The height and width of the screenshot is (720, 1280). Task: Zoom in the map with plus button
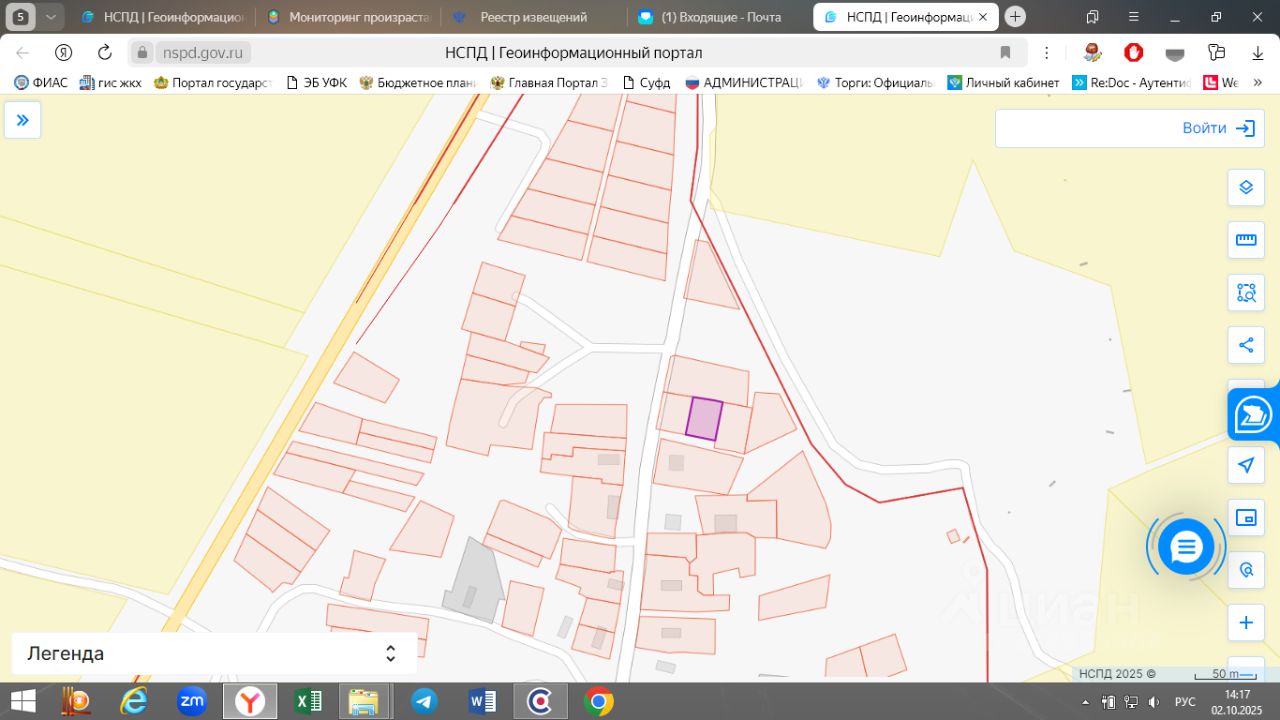click(1246, 623)
